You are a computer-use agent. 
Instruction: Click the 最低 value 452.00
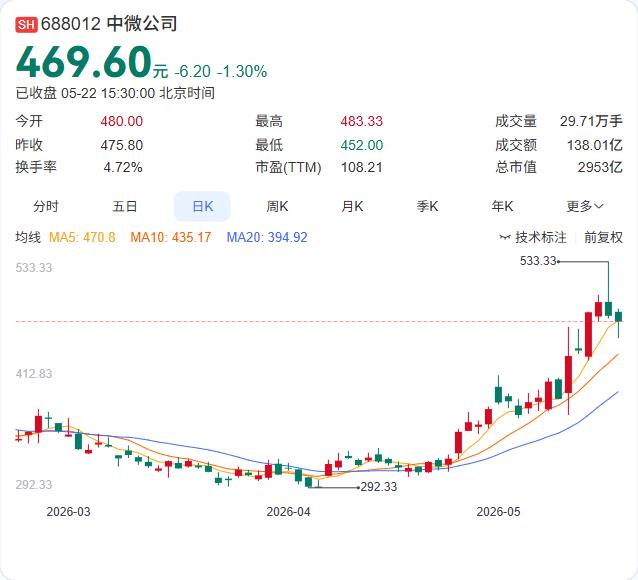point(362,145)
